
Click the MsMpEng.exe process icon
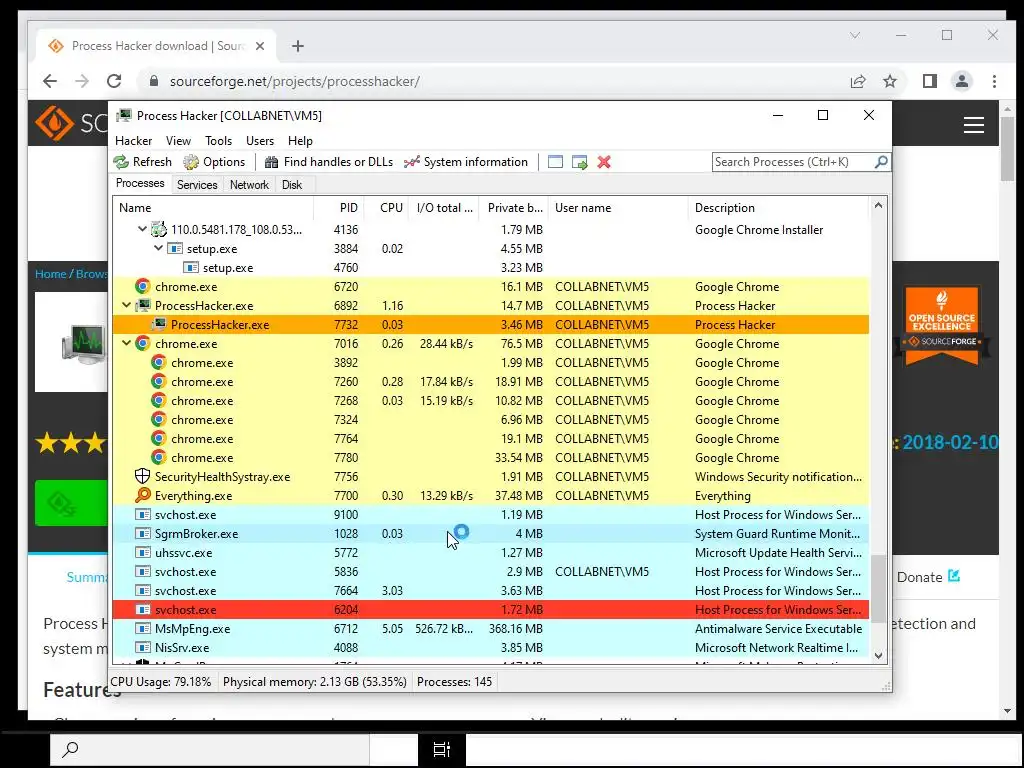click(142, 628)
